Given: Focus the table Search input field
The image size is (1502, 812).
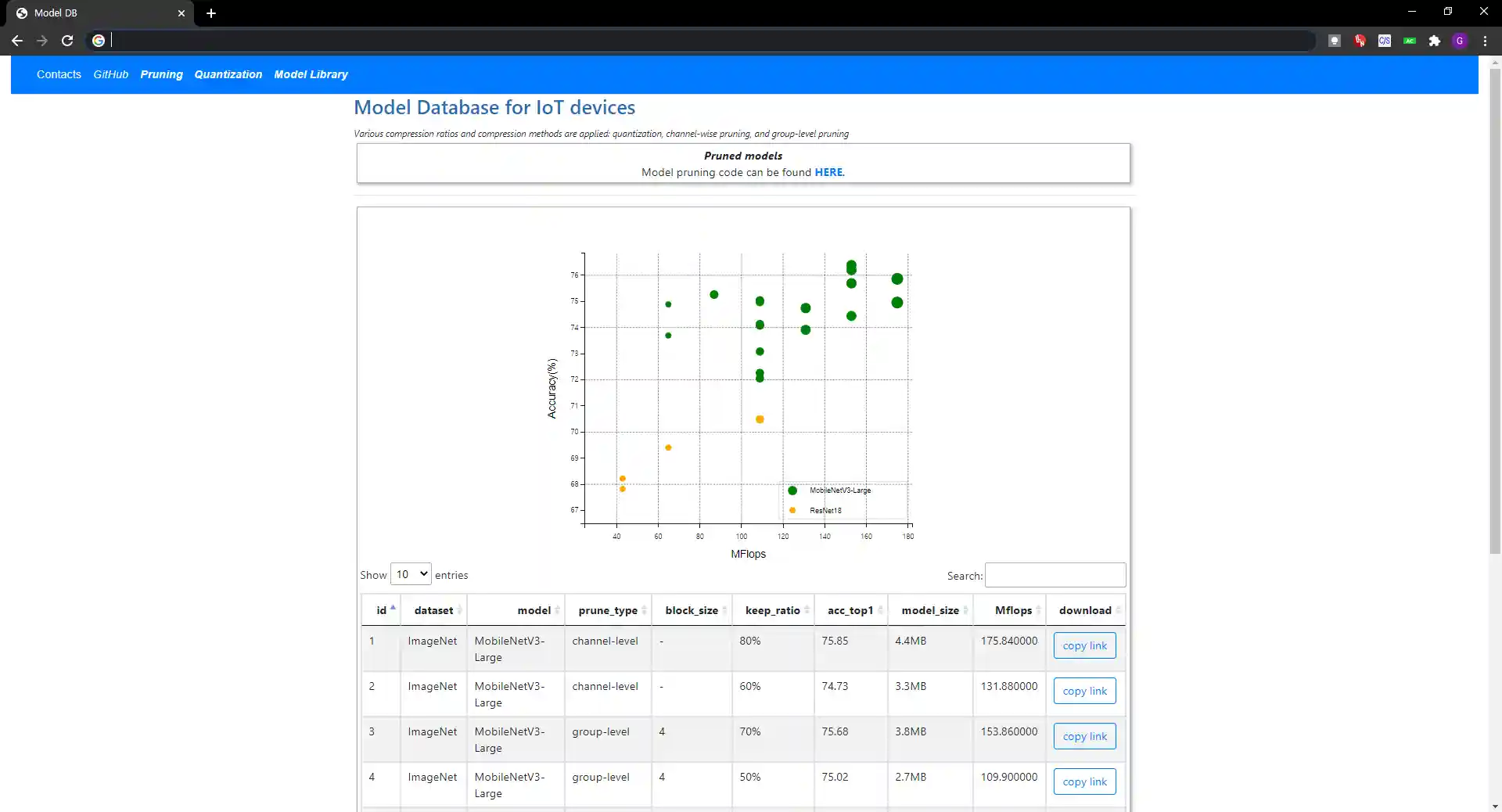Looking at the screenshot, I should (x=1055, y=575).
